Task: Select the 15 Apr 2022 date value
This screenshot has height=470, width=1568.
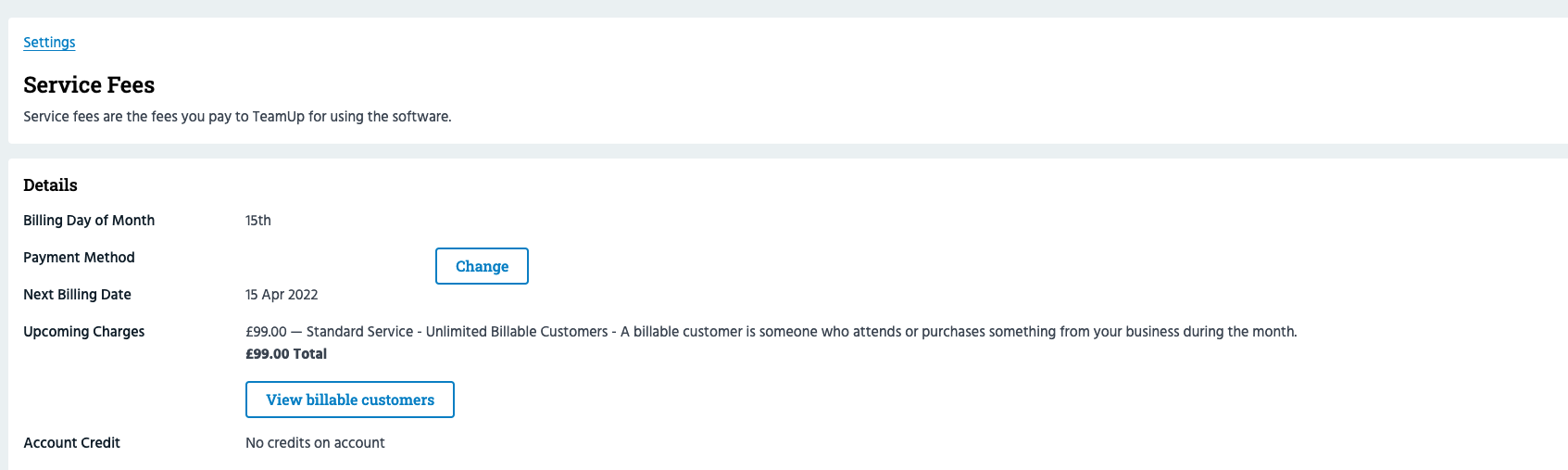Action: tap(282, 295)
